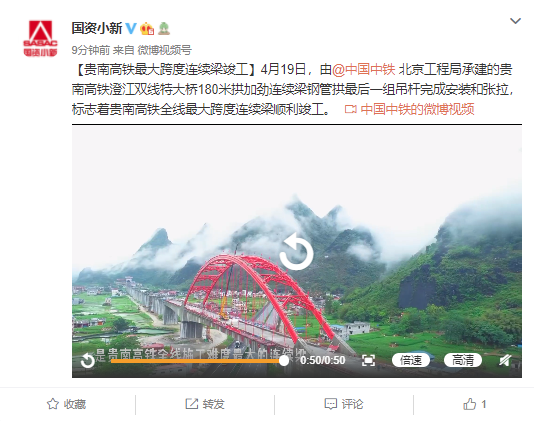Open the 中国中铁的微博视频 link
The width and height of the screenshot is (534, 421).
coord(410,109)
